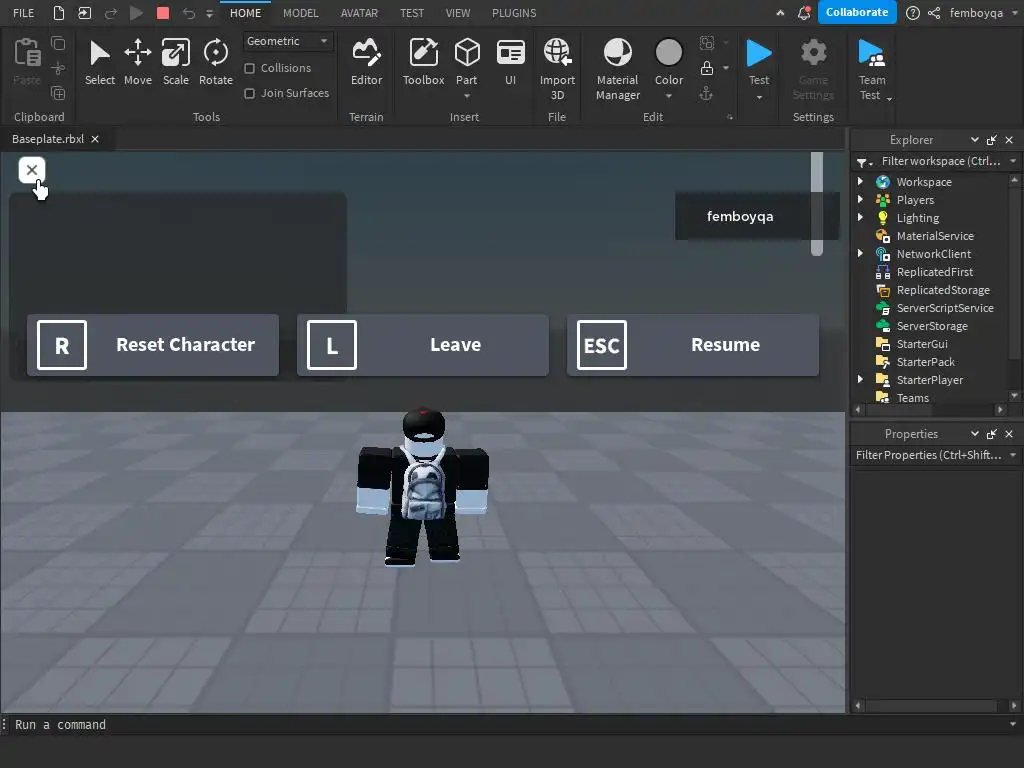Screen dimensions: 1024x768
Task: Activate the Scale tool
Action: coord(176,53)
